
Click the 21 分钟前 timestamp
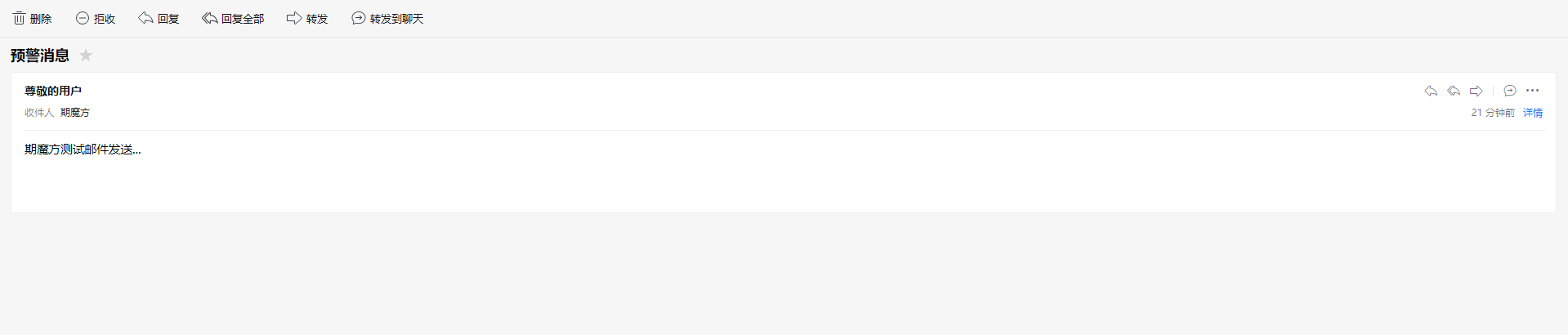pyautogui.click(x=1493, y=113)
